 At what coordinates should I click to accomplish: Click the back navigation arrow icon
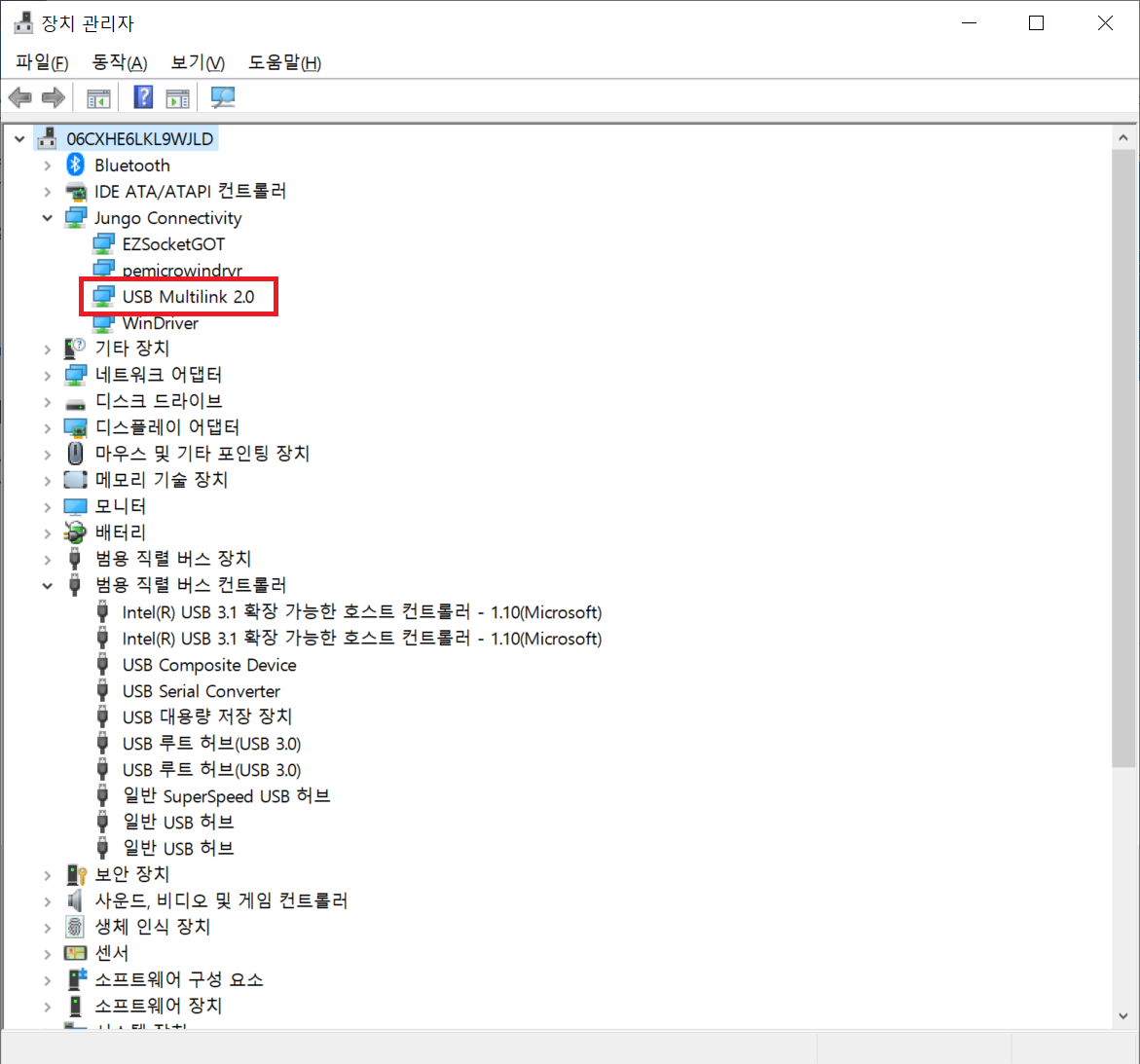tap(19, 96)
